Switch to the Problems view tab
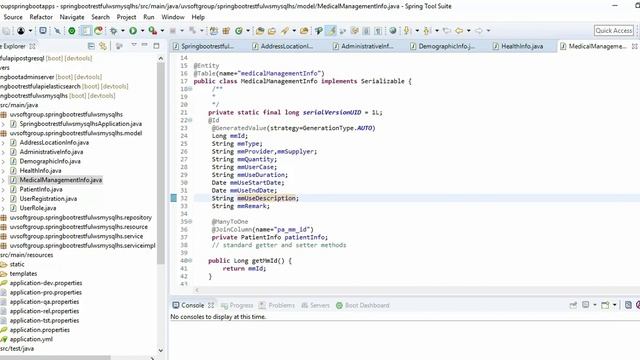The width and height of the screenshot is (640, 360). (277, 305)
